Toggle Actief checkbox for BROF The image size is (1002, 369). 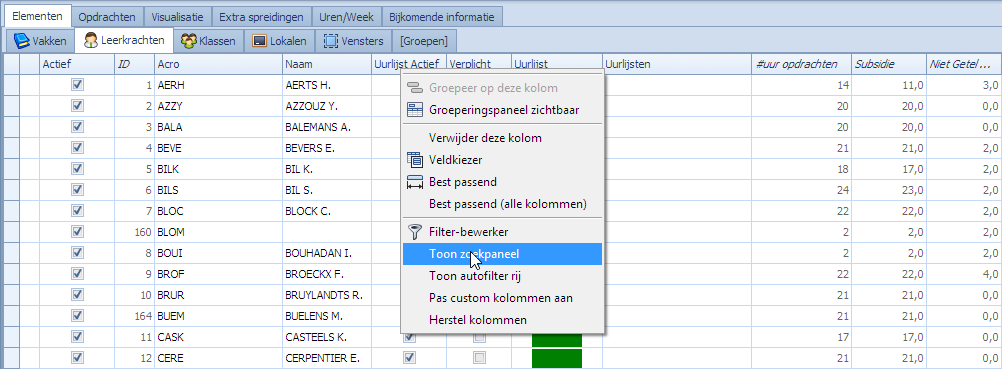click(77, 274)
